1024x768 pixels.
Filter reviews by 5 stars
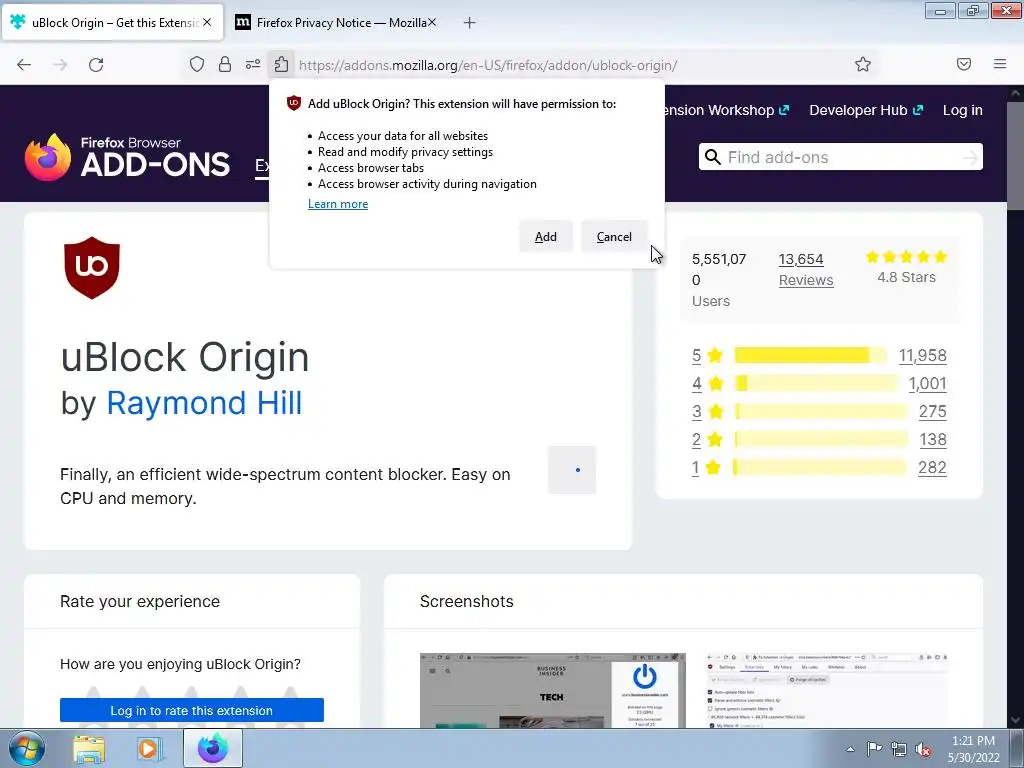707,355
